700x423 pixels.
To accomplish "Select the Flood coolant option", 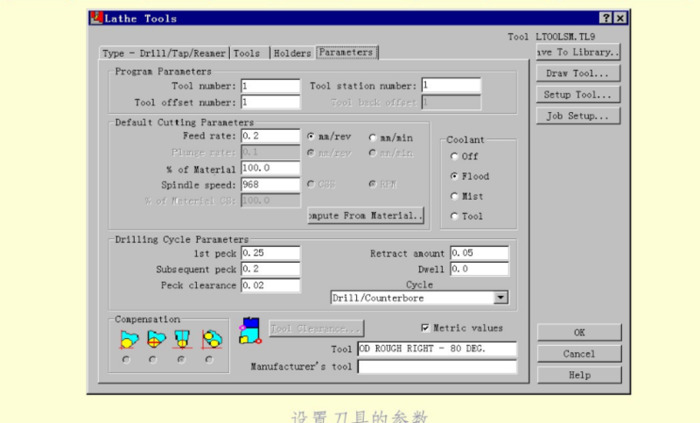I will (456, 176).
